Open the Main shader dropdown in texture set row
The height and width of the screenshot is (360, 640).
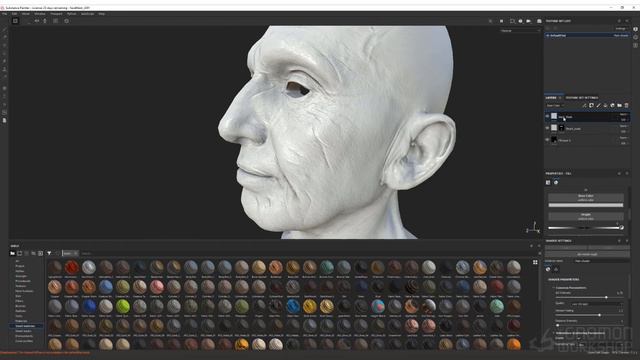[x=621, y=36]
